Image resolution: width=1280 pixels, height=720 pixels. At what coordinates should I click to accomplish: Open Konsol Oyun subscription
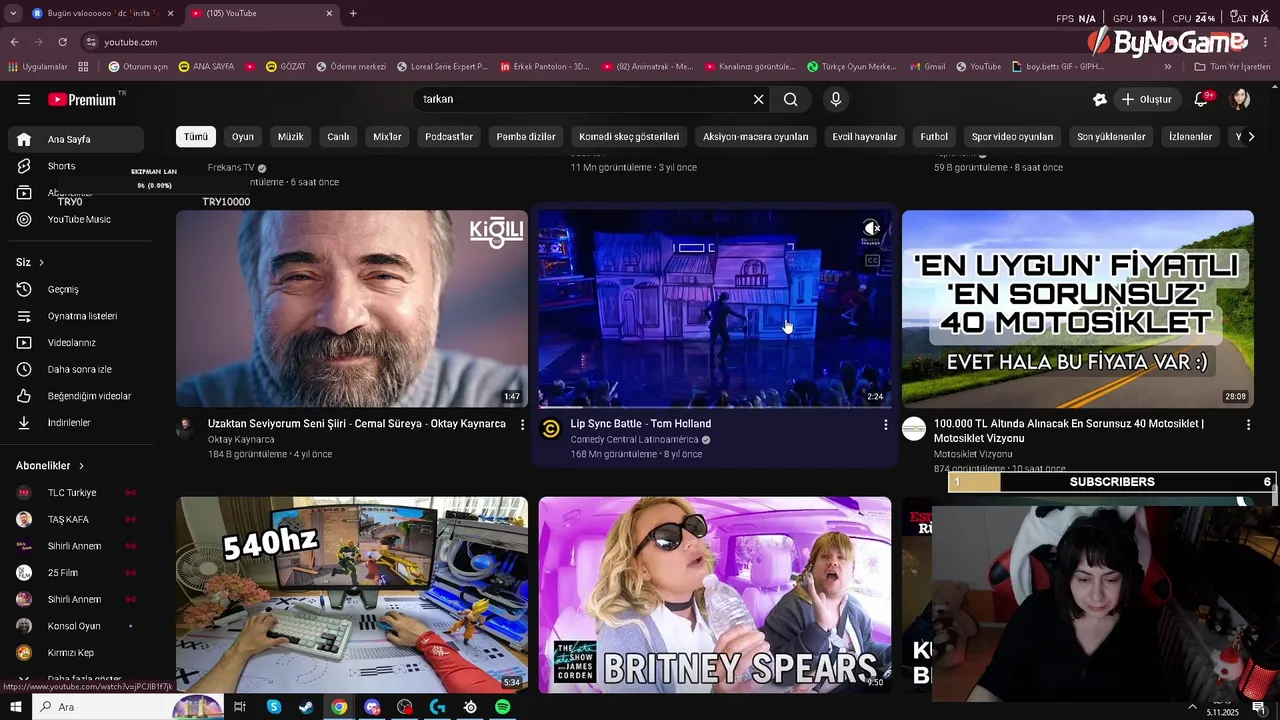click(x=76, y=626)
